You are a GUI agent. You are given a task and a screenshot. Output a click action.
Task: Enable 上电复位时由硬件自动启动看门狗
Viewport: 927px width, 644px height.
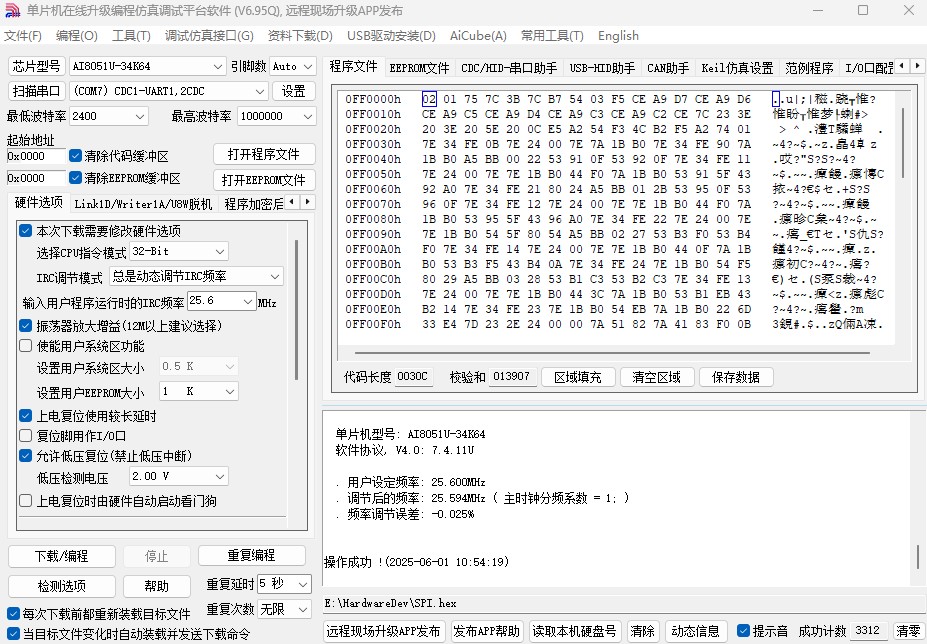pos(25,501)
